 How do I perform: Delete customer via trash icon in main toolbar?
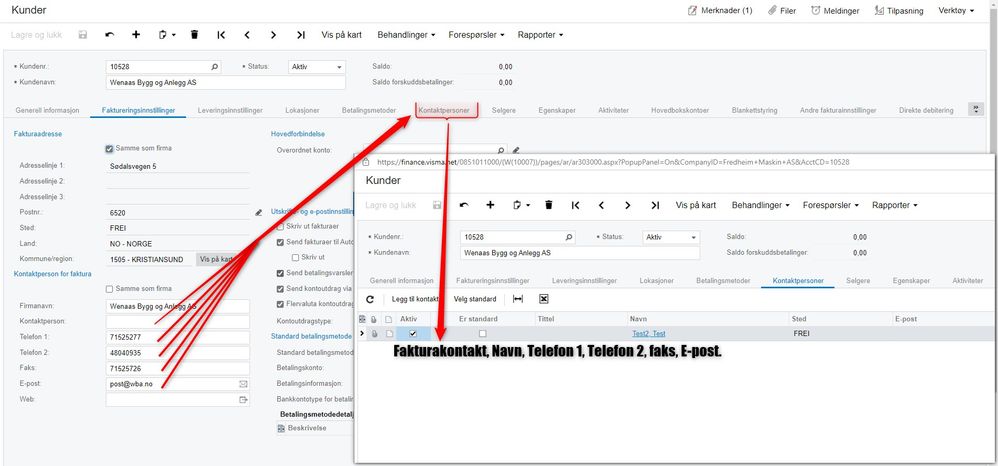pyautogui.click(x=194, y=35)
